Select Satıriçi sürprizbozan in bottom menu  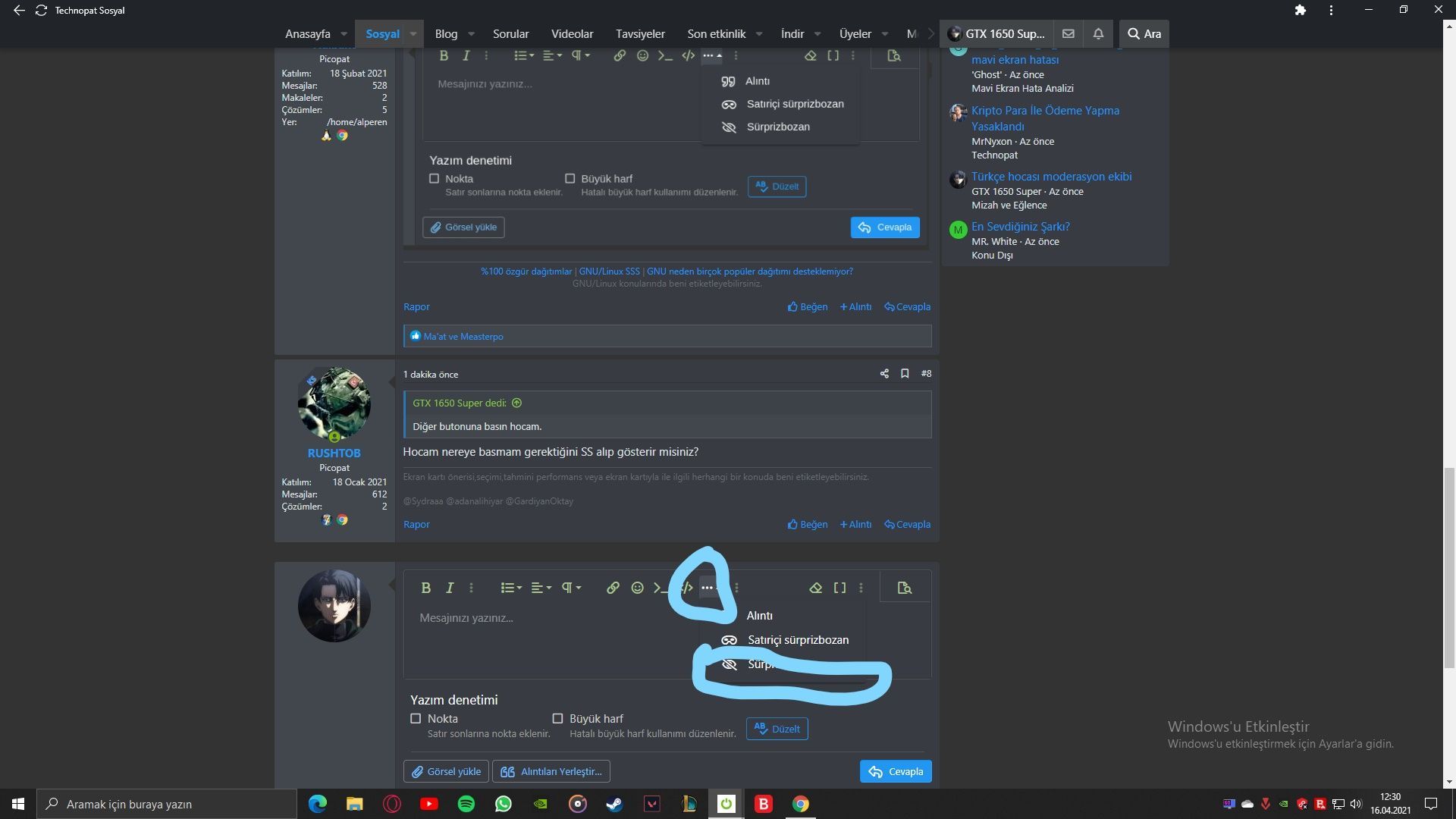(x=797, y=640)
